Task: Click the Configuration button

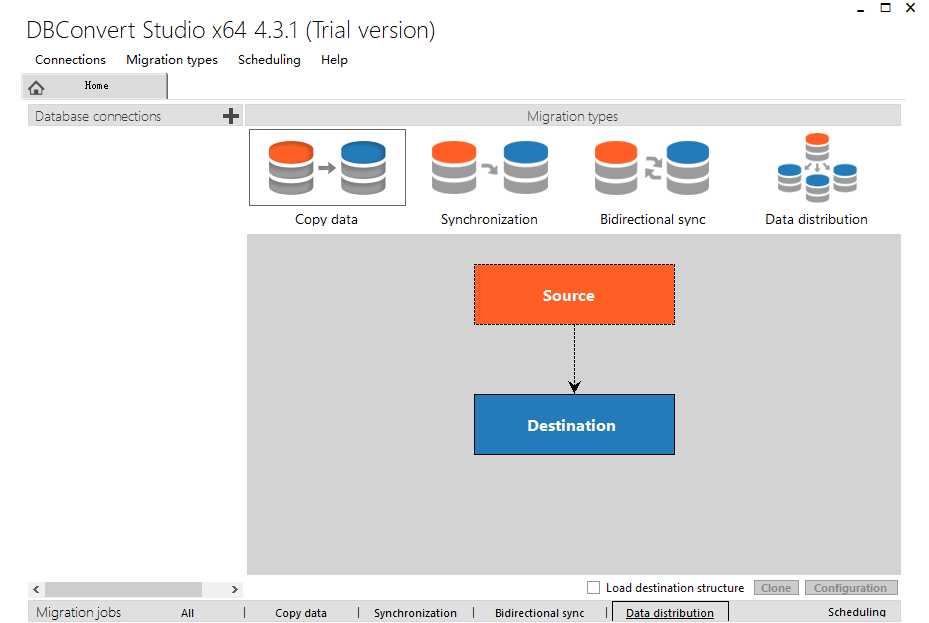Action: point(851,587)
